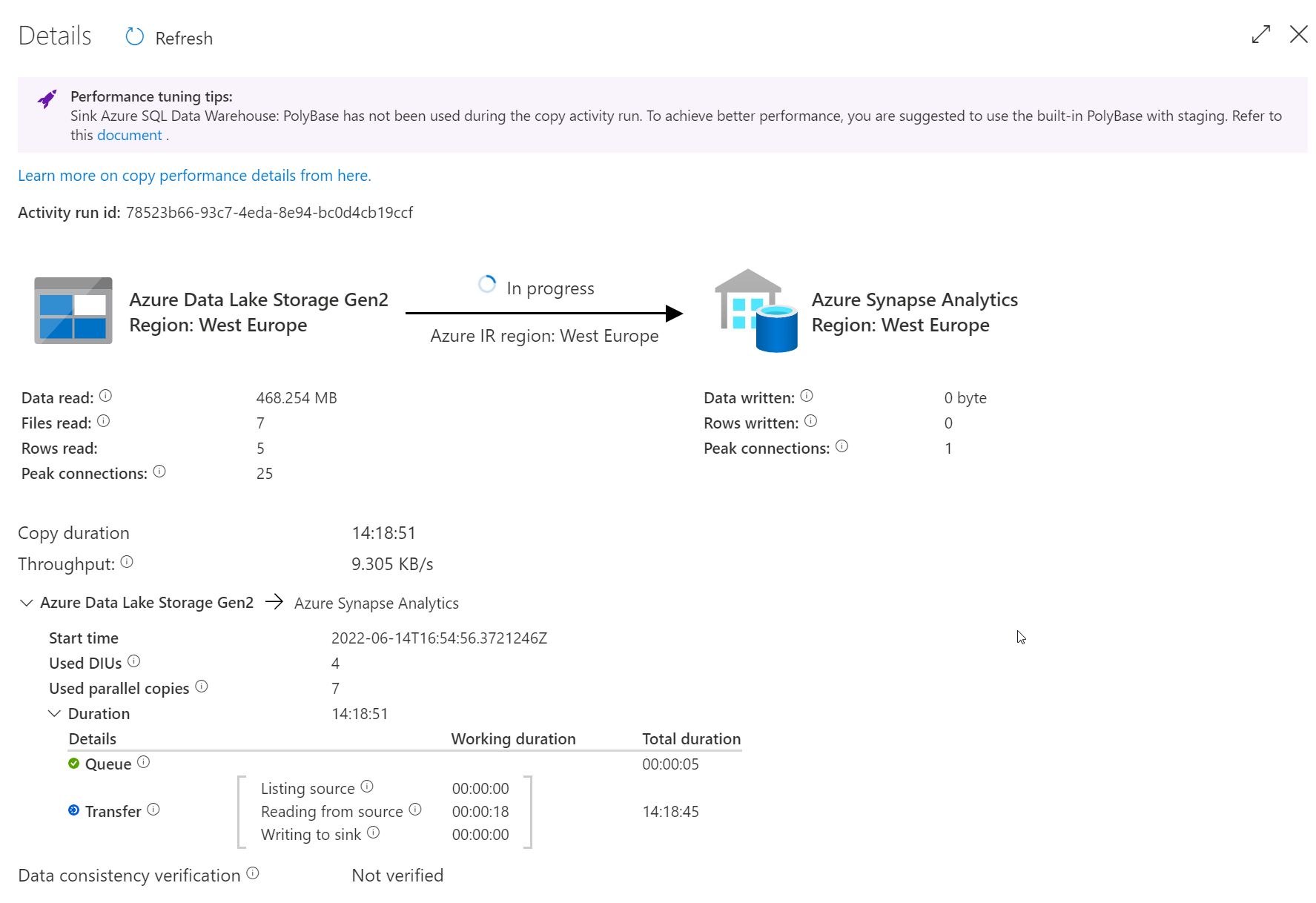
Task: Show info for Listing source
Action: coord(367,787)
